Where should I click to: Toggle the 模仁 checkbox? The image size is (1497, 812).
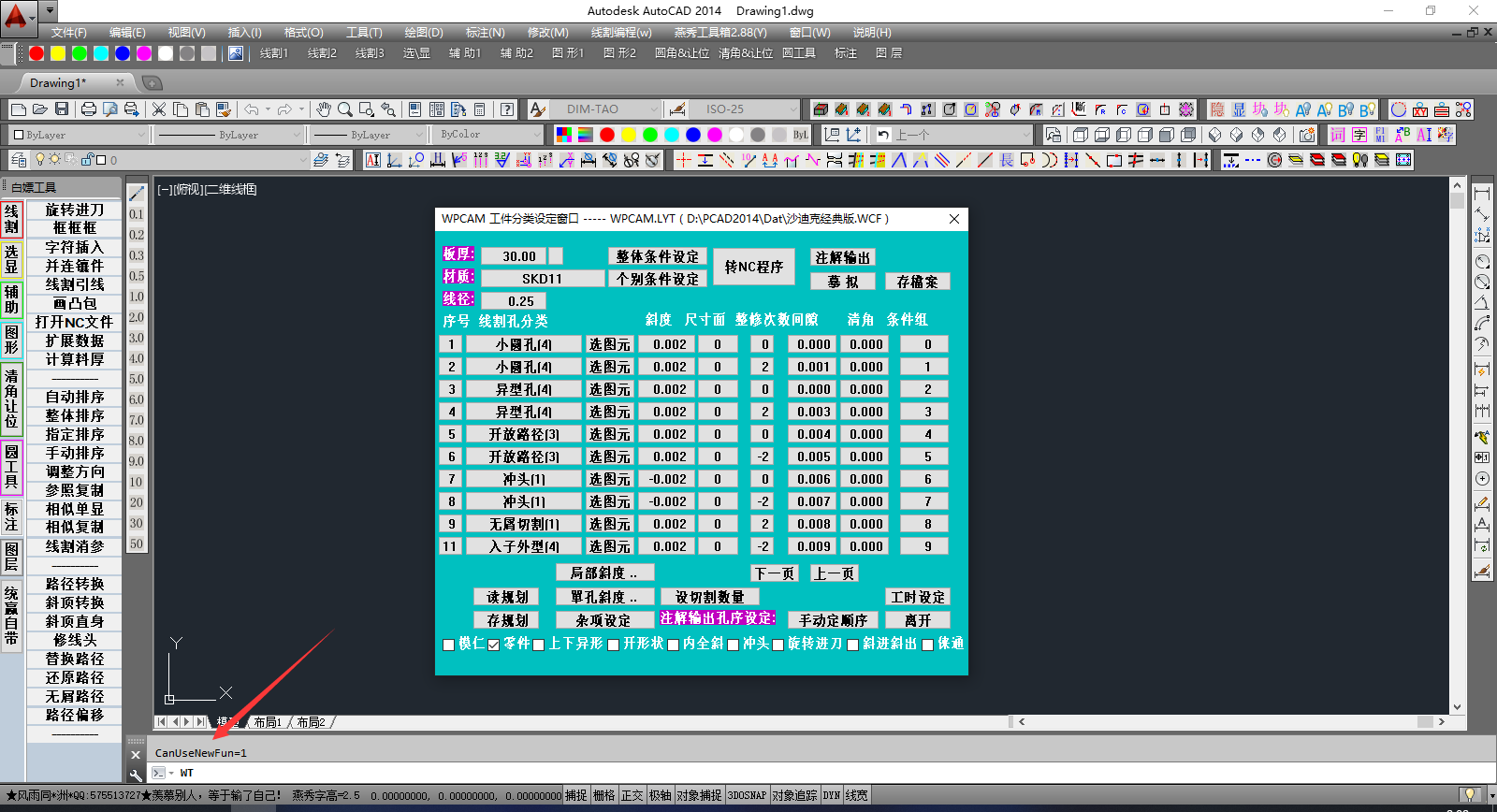coord(449,645)
